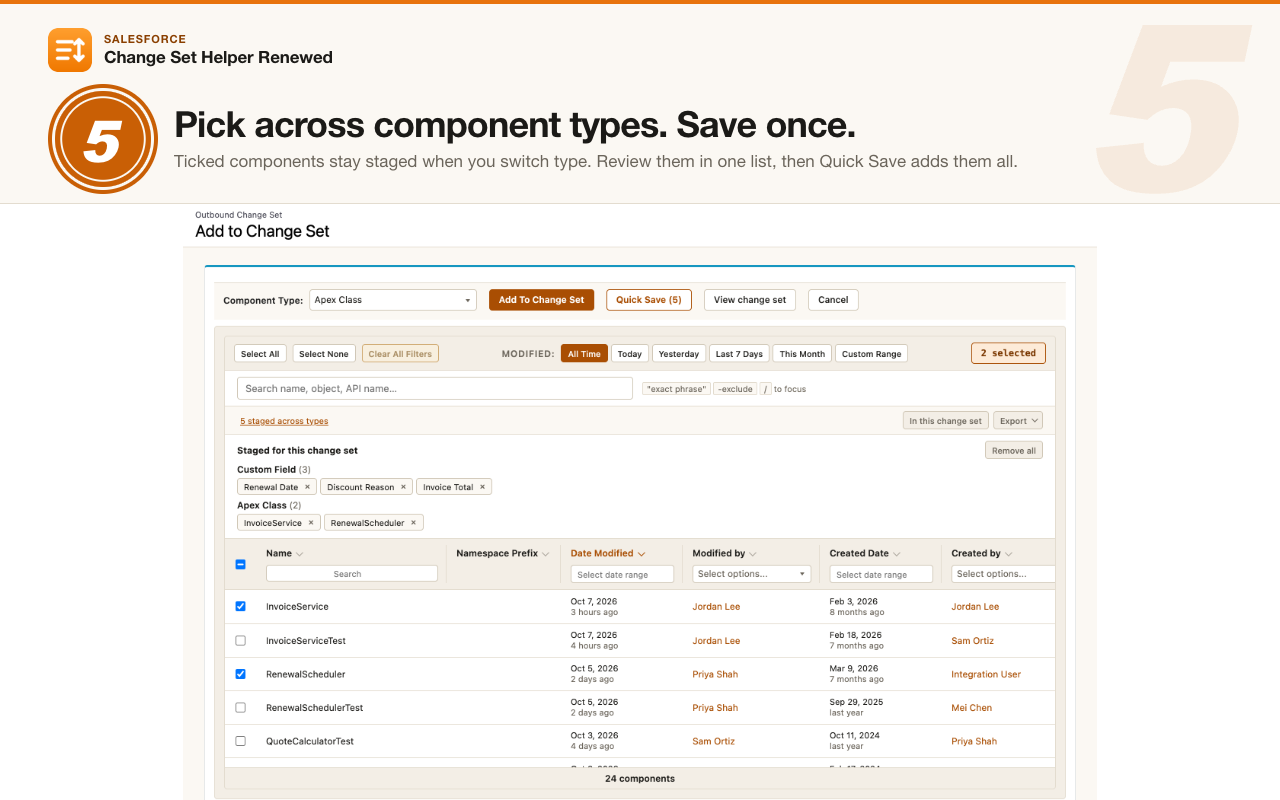Open the 5 staged across types link
The width and height of the screenshot is (1280, 800).
pyautogui.click(x=284, y=421)
